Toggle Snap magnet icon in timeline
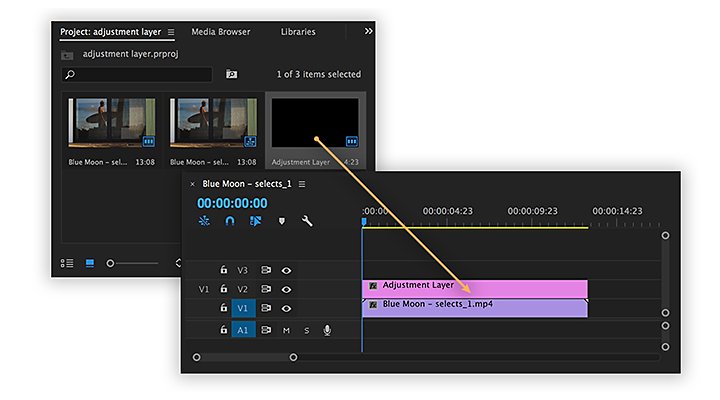Viewport: 720px width, 400px height. coord(230,221)
